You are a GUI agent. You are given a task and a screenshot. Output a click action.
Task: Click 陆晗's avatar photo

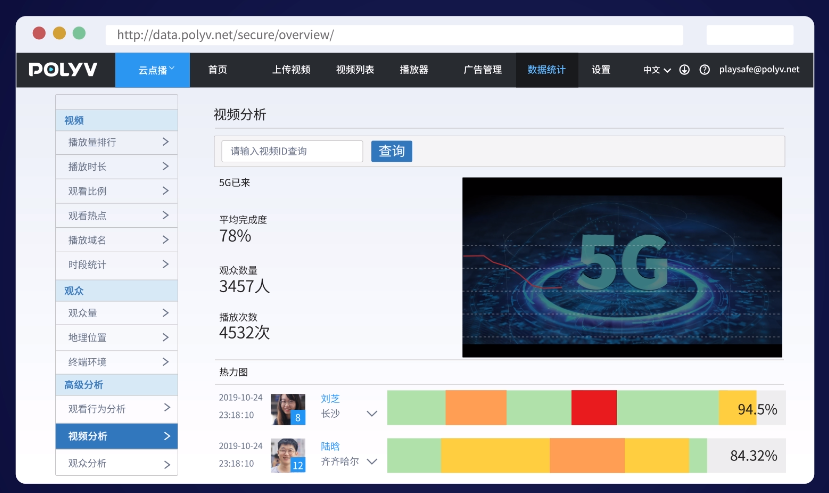coord(288,455)
